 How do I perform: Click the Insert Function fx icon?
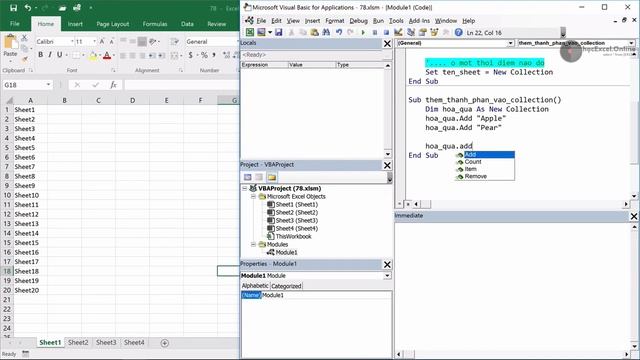[x=113, y=84]
